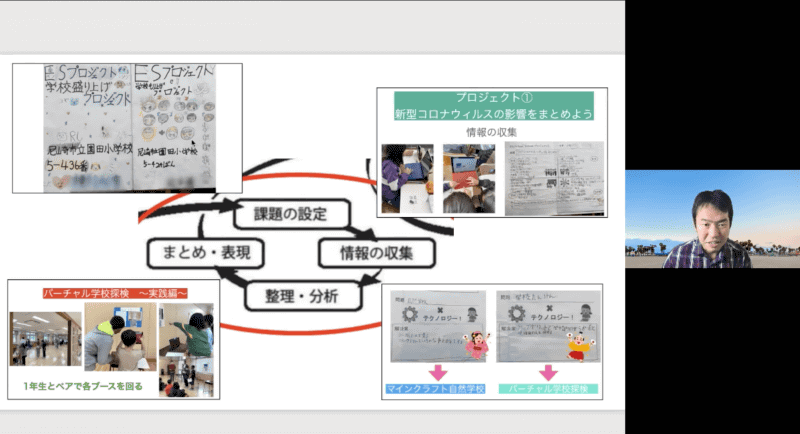Click the gear icon on the right worksheet

[x=517, y=313]
